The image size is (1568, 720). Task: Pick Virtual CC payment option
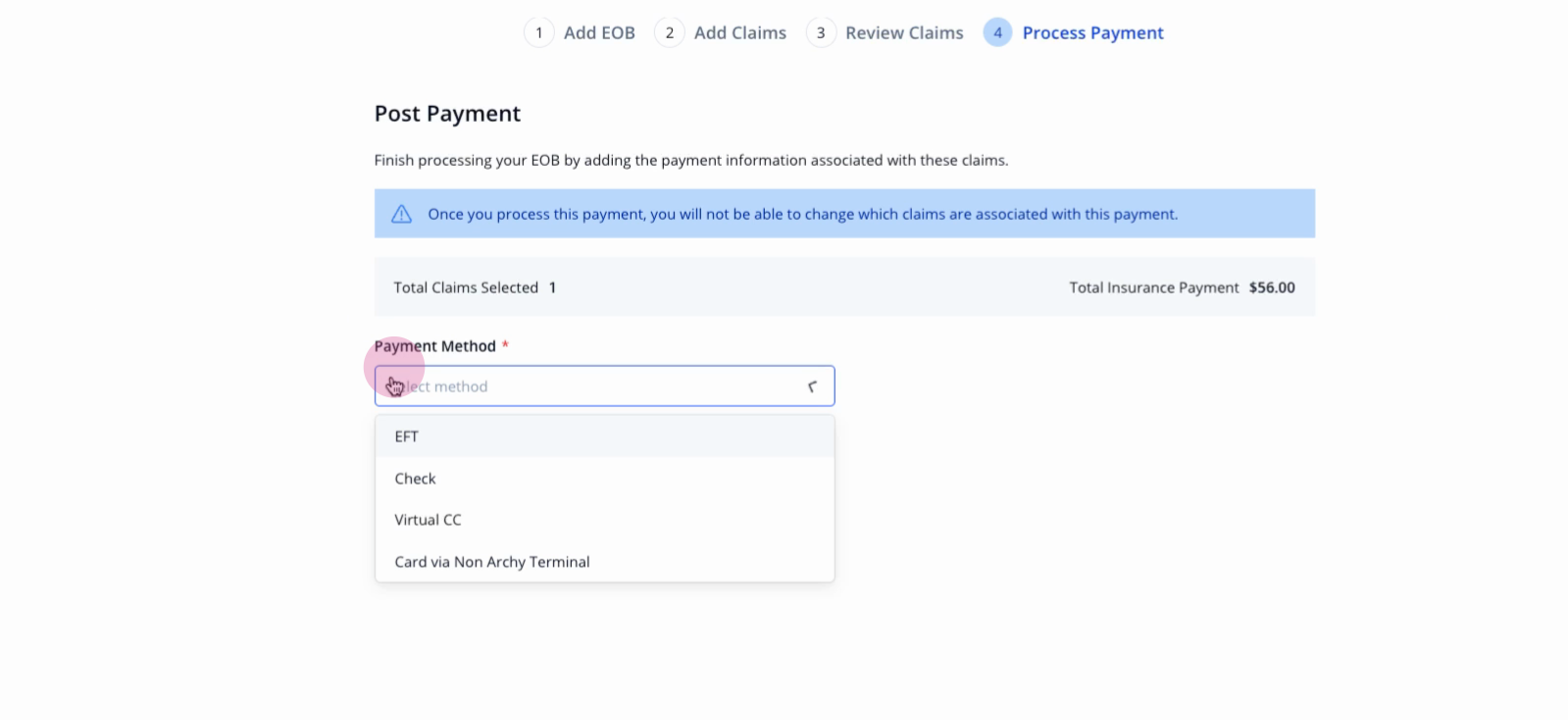tap(604, 520)
